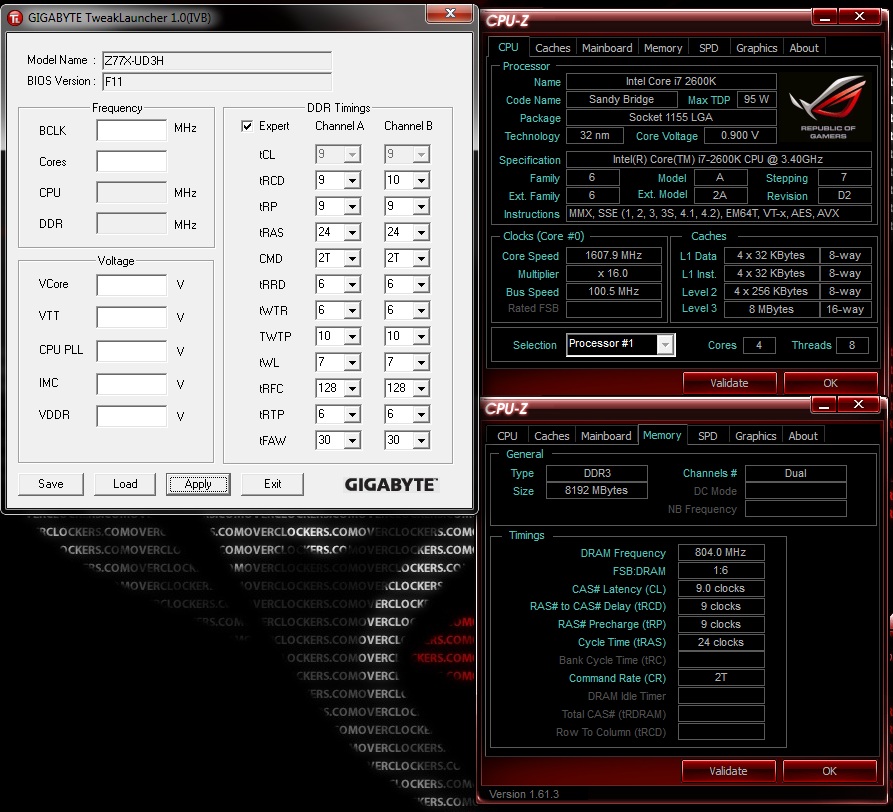The image size is (893, 812).
Task: Click the Save button in TweakLauncher
Action: point(51,484)
